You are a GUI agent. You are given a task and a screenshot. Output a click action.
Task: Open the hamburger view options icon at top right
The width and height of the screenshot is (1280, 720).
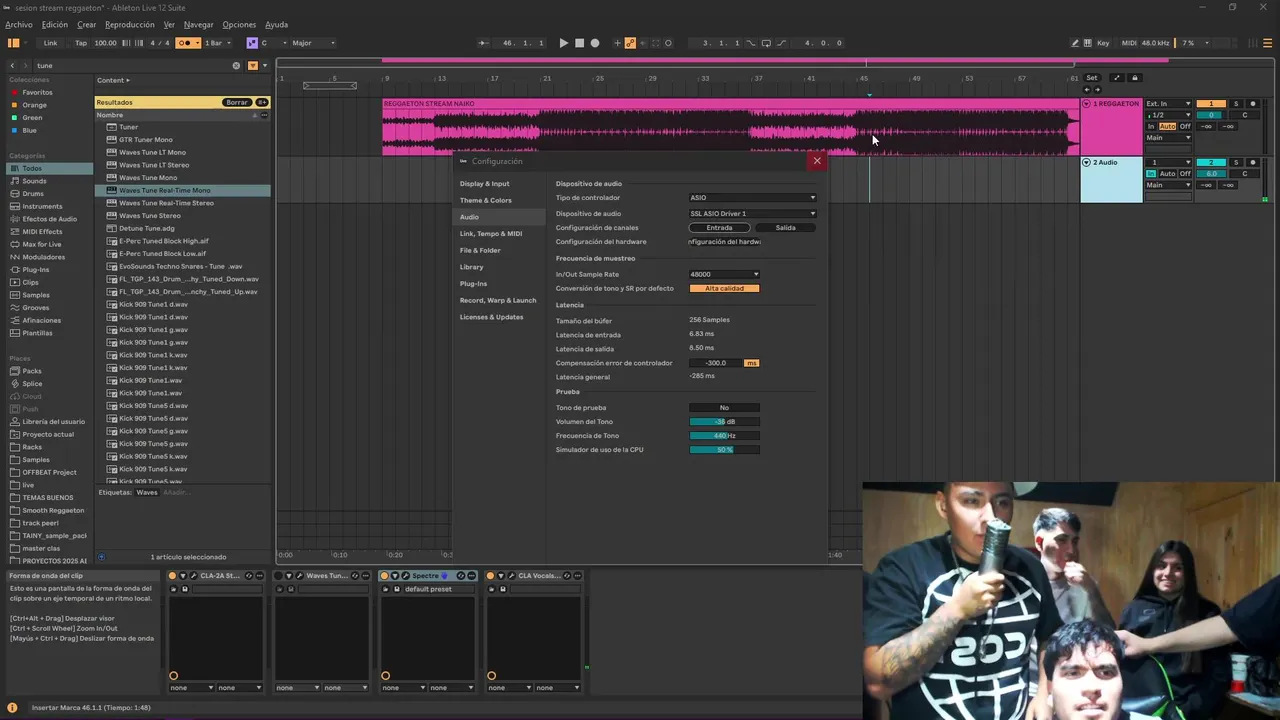point(1268,43)
